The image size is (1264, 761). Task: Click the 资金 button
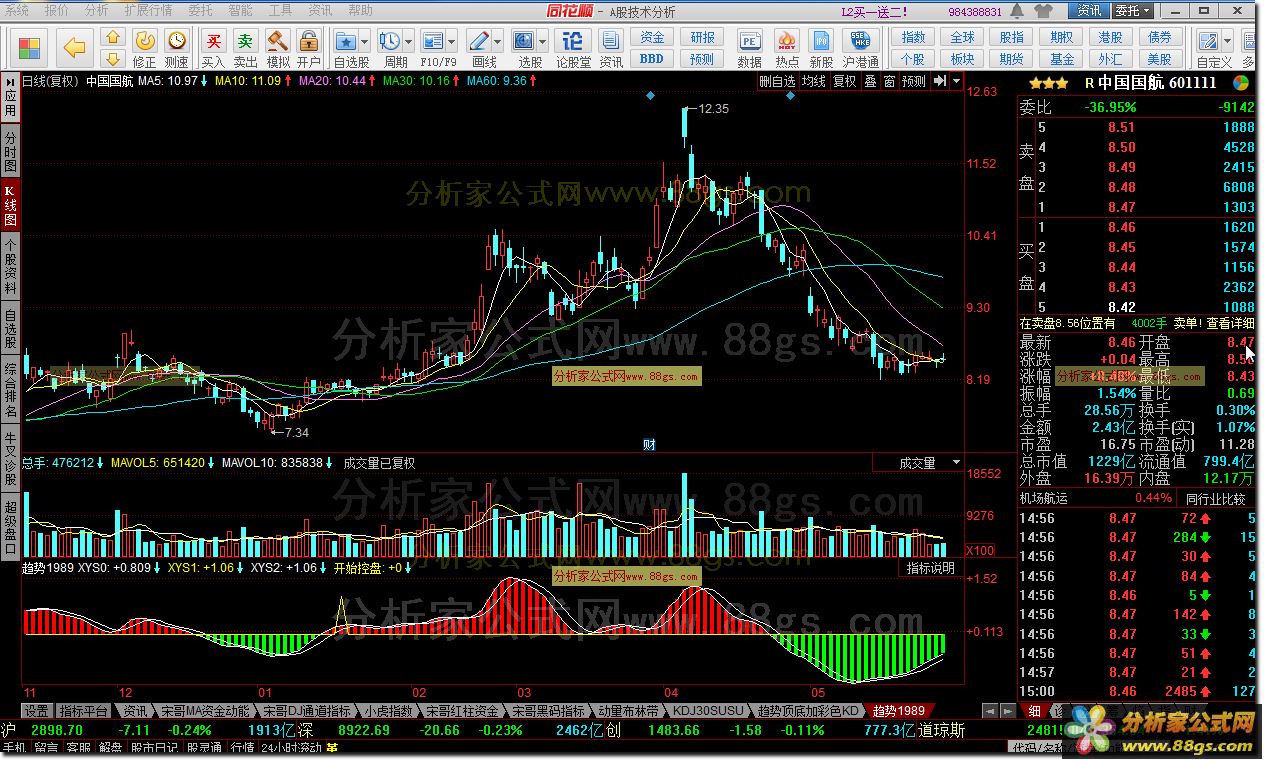click(652, 38)
